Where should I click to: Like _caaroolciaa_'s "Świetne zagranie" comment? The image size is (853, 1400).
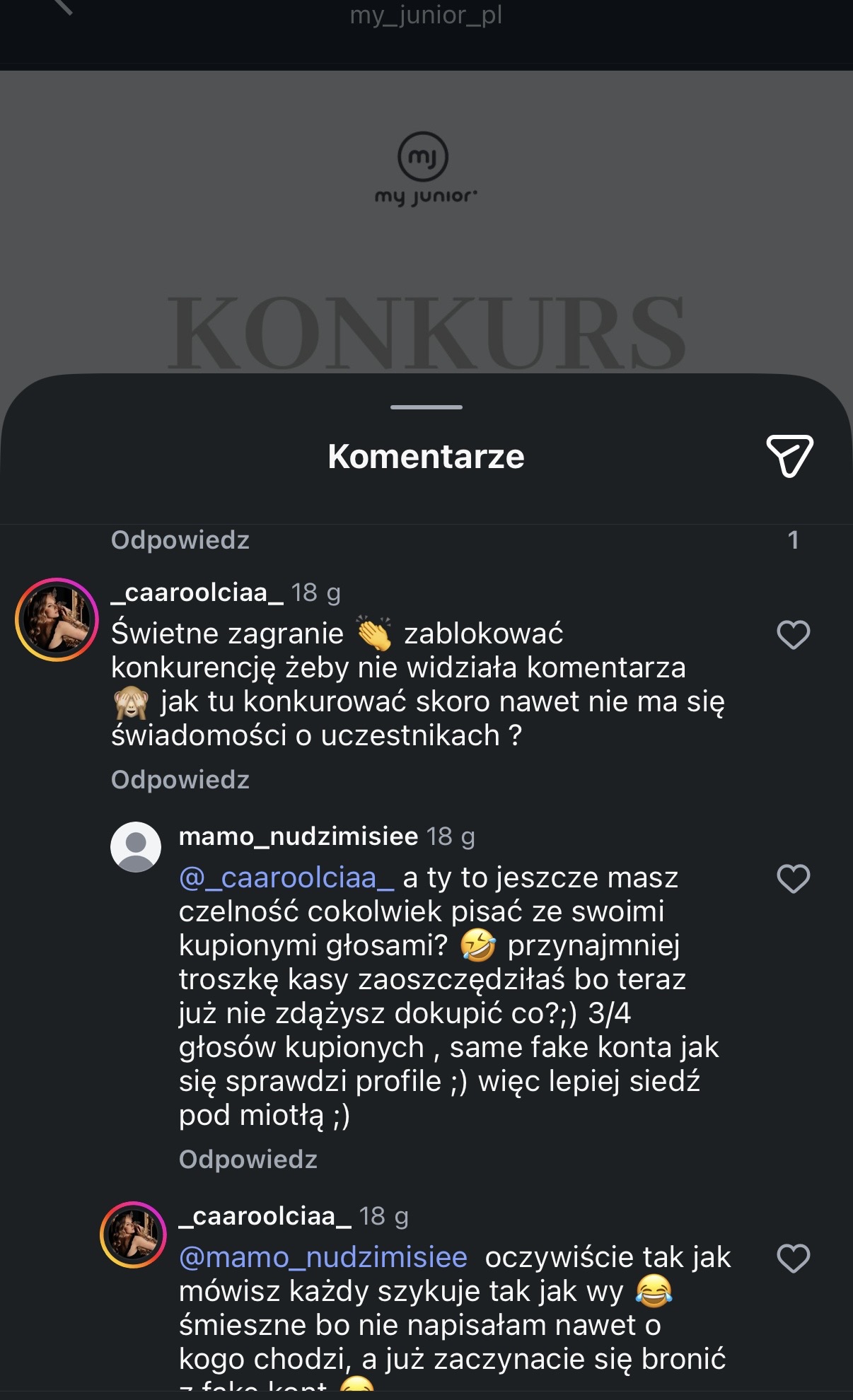pos(793,634)
